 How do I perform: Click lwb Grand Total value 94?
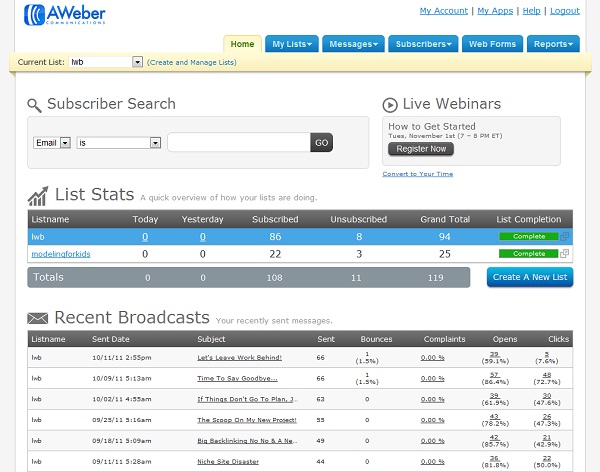445,237
